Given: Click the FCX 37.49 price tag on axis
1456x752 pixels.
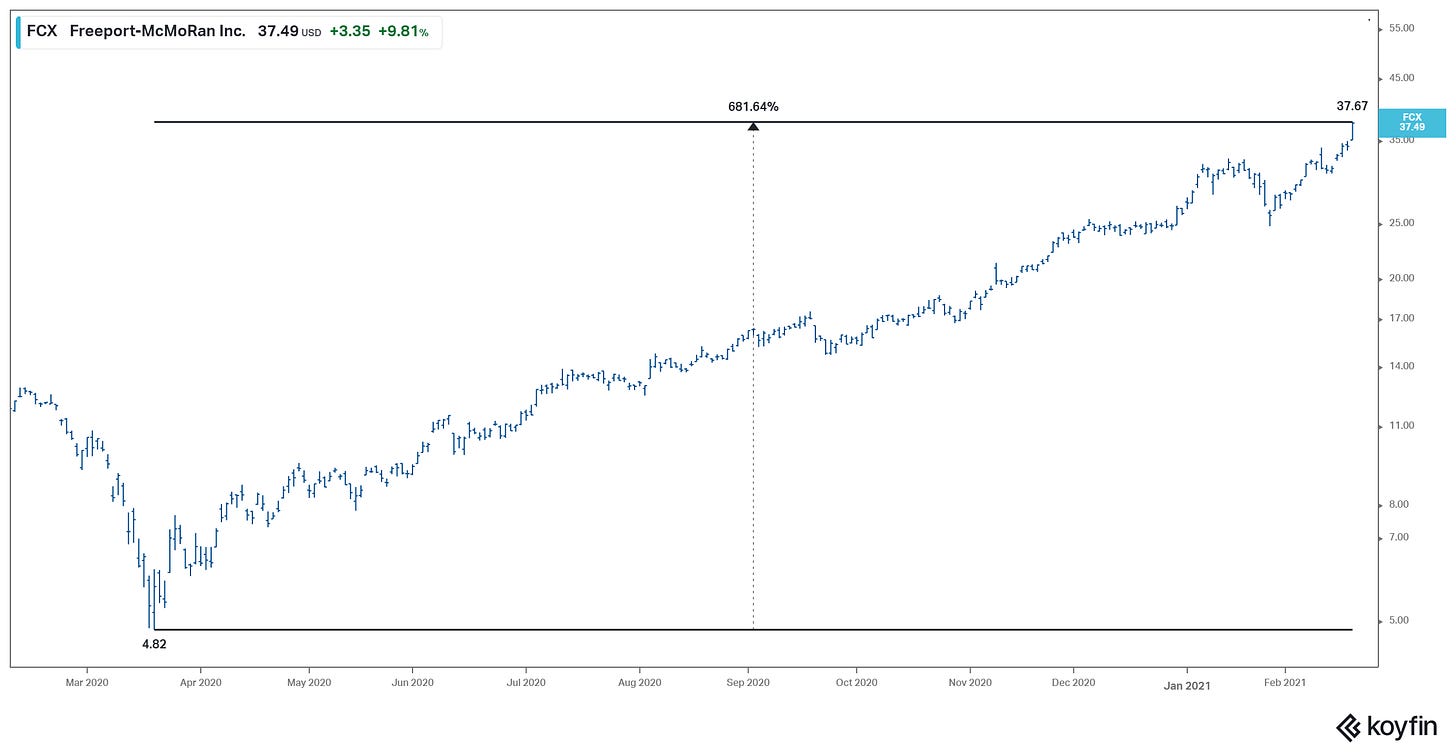Looking at the screenshot, I should coord(1411,122).
